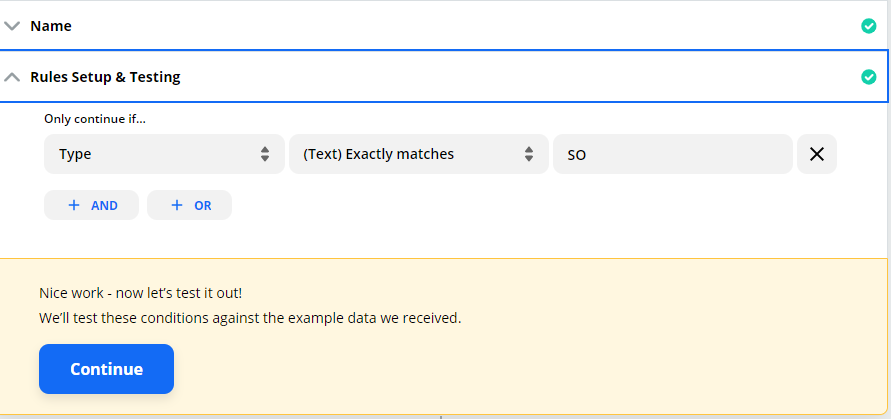Click the "Only continue if..." label
The width and height of the screenshot is (891, 419).
[x=95, y=119]
